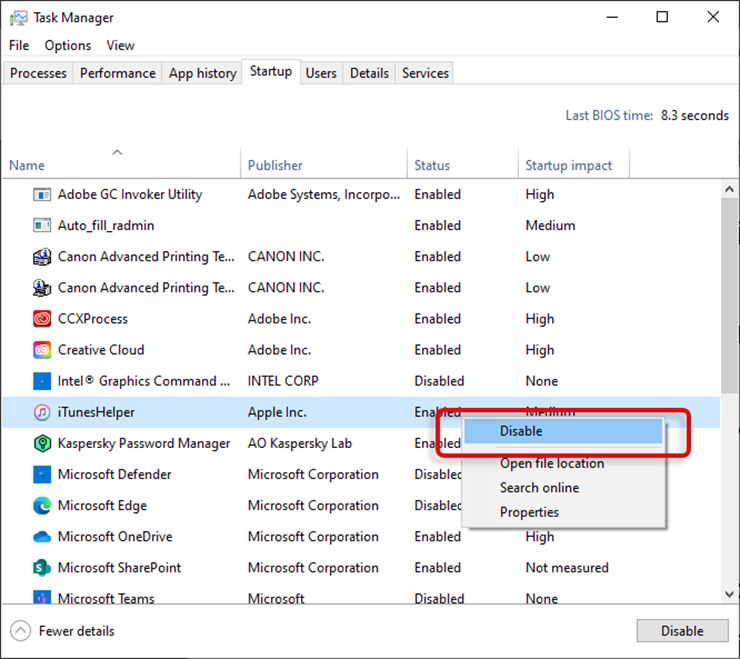Image resolution: width=740 pixels, height=659 pixels.
Task: Click the Intel Graphics Command icon
Action: pyautogui.click(x=42, y=381)
